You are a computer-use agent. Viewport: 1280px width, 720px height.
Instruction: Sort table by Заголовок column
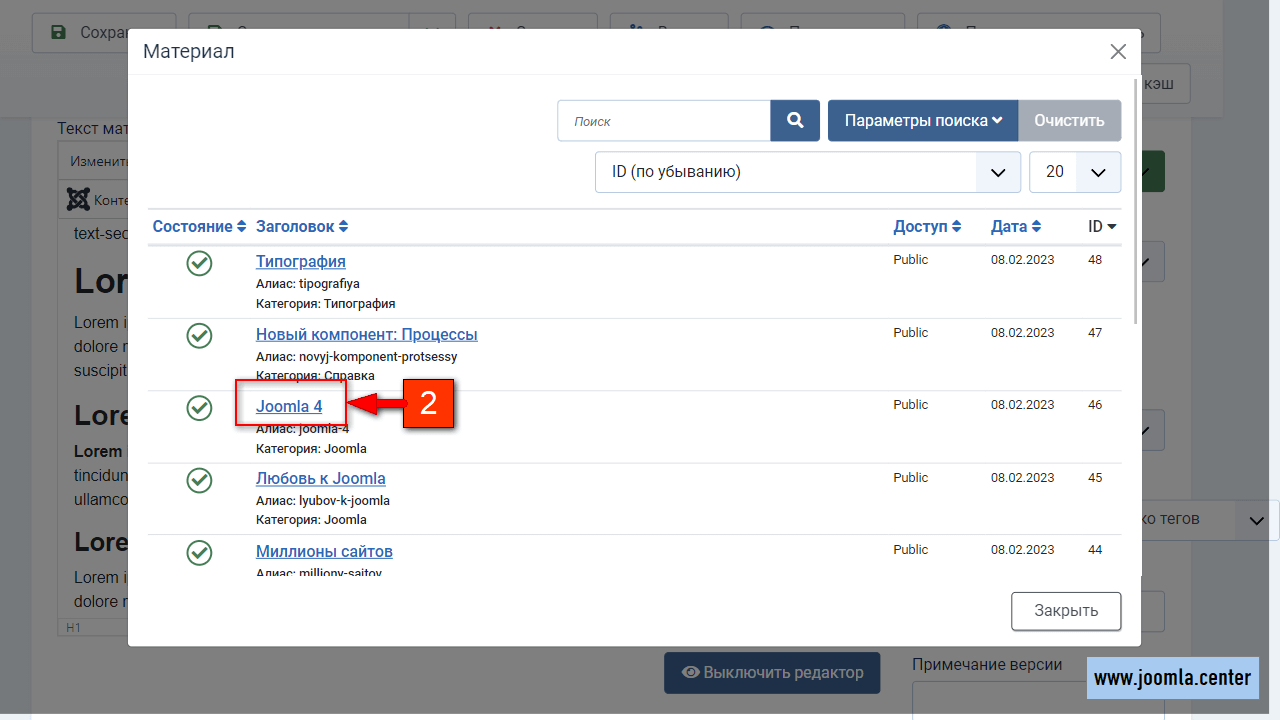(x=302, y=227)
